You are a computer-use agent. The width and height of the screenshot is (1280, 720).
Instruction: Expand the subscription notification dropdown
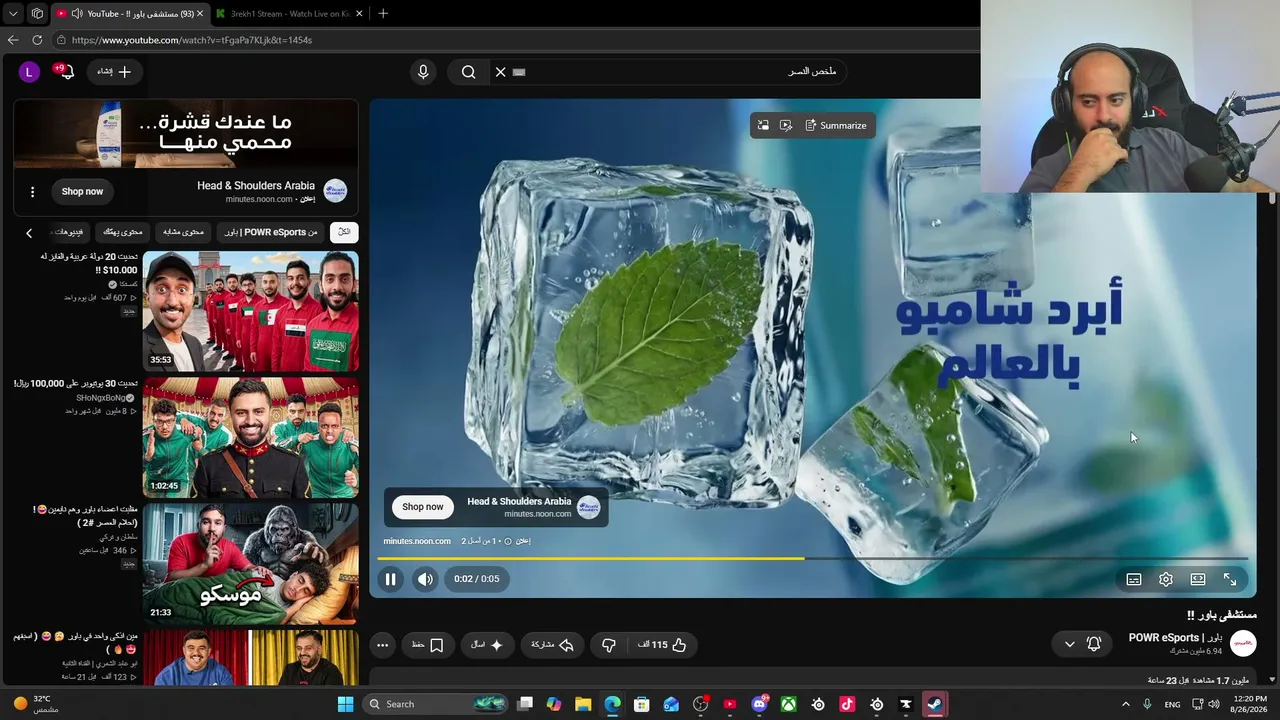click(1083, 644)
